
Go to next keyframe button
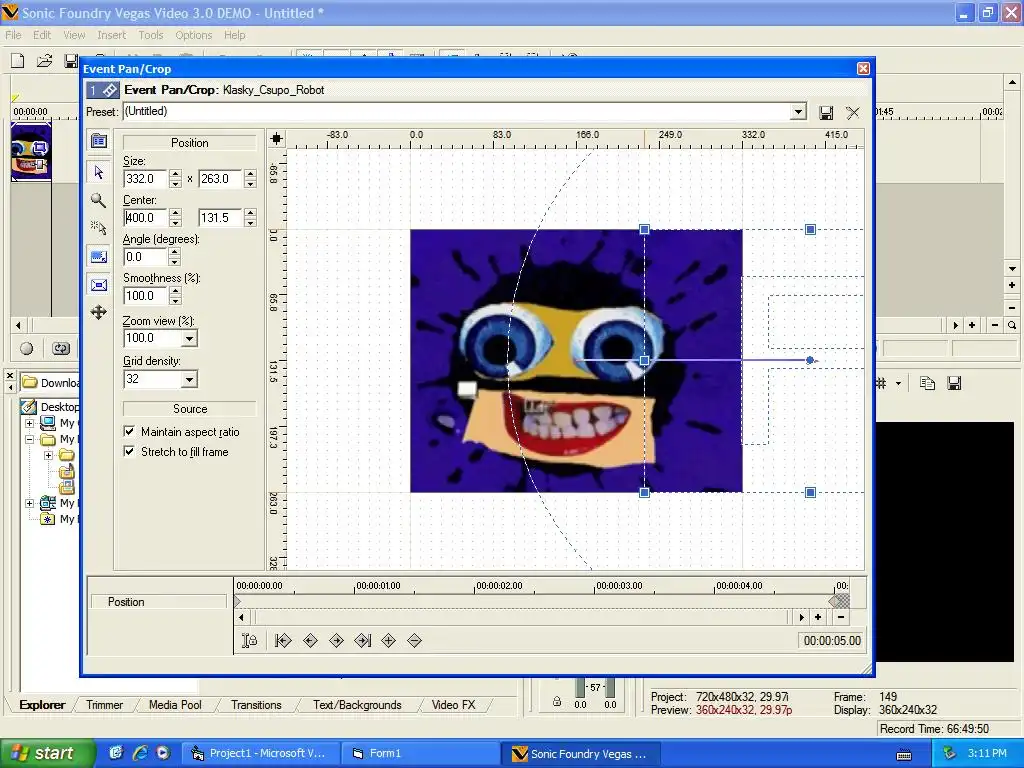(336, 641)
